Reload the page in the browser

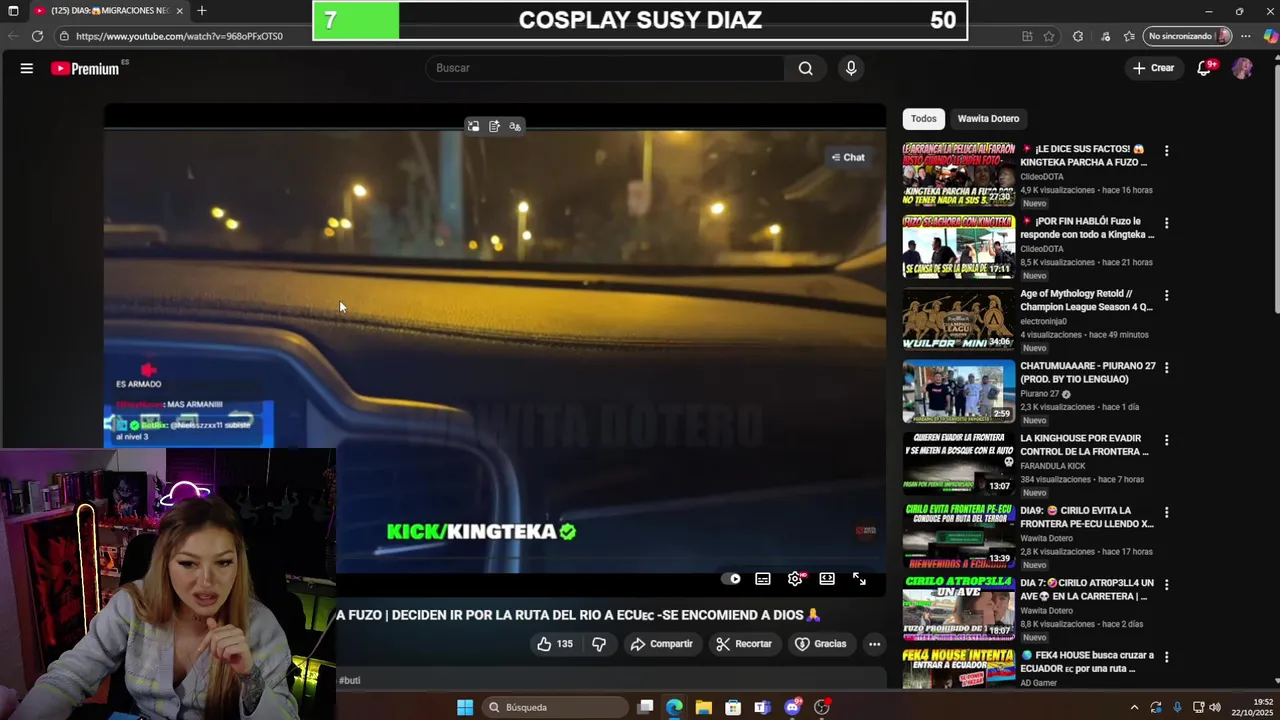coord(37,36)
